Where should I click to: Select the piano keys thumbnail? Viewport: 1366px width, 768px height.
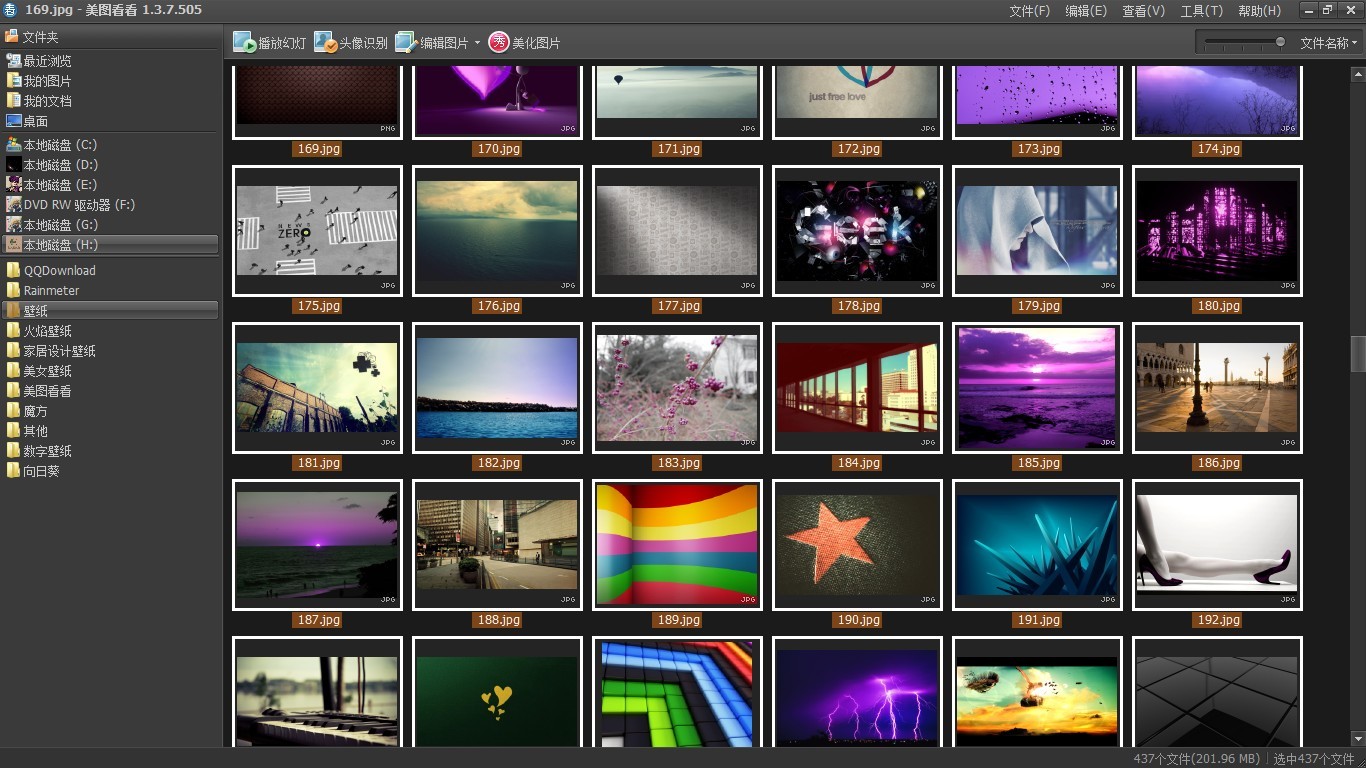(317, 692)
